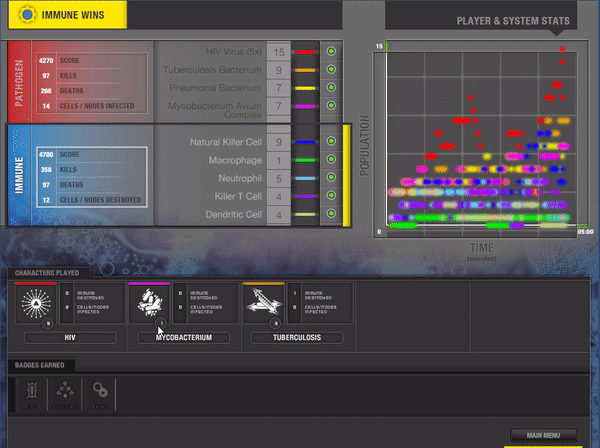
Task: Select the Tuberculosis crossed-arrows character icon
Action: (x=264, y=304)
